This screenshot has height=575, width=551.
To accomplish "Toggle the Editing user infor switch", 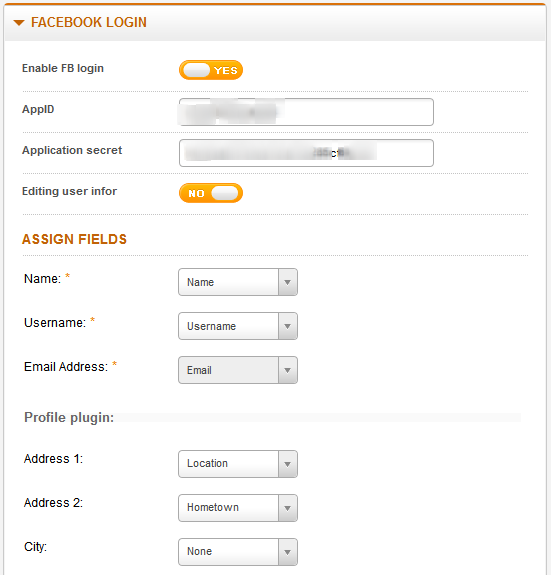I will pos(211,193).
